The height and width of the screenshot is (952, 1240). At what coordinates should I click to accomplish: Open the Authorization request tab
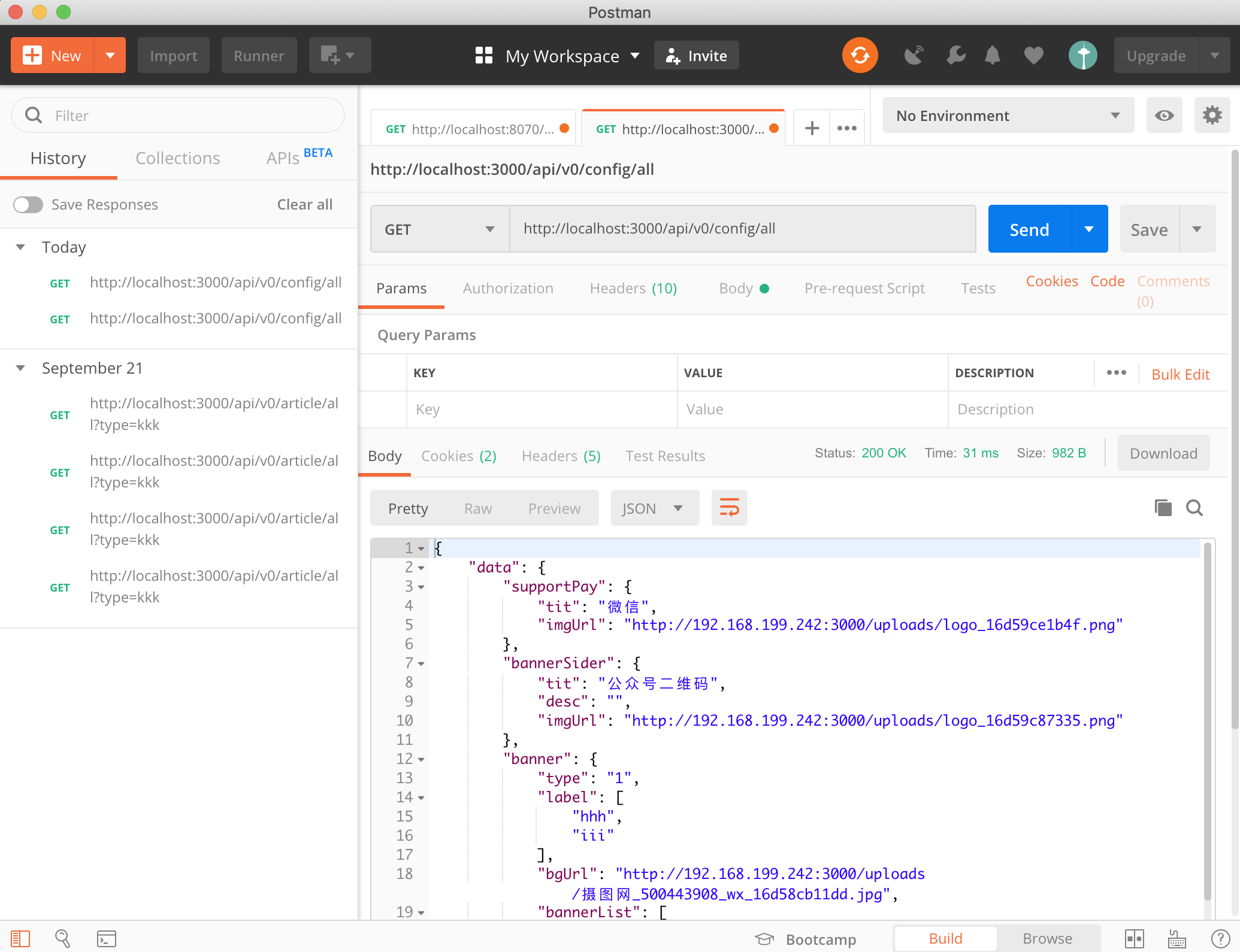pos(508,289)
